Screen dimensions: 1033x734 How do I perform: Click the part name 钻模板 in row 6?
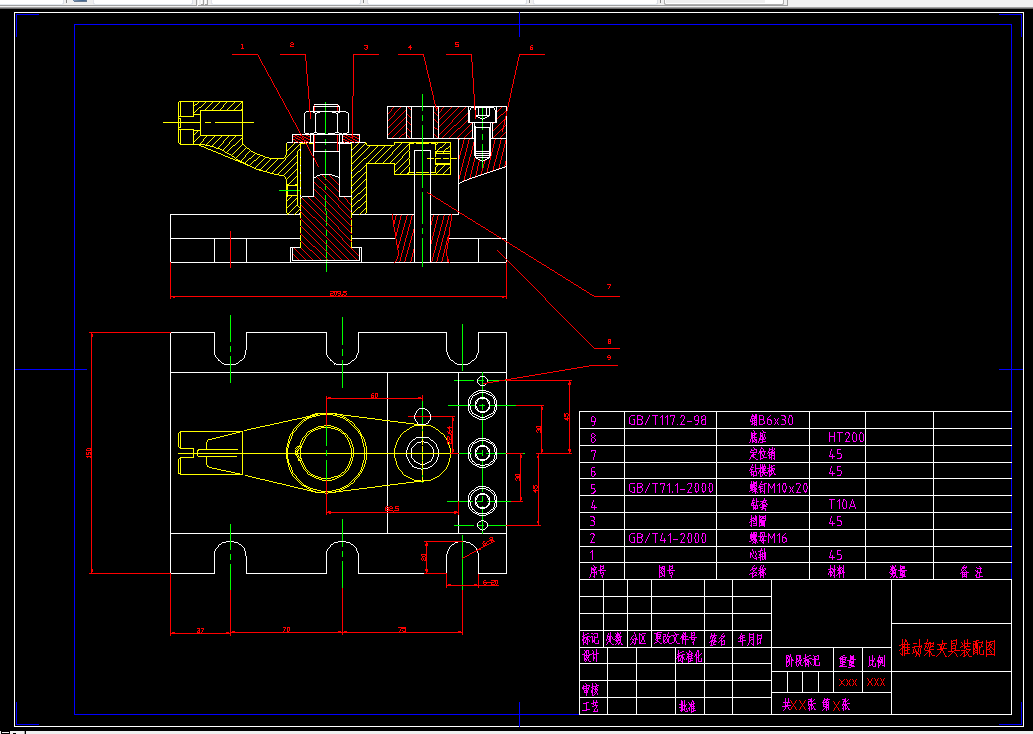(x=762, y=471)
